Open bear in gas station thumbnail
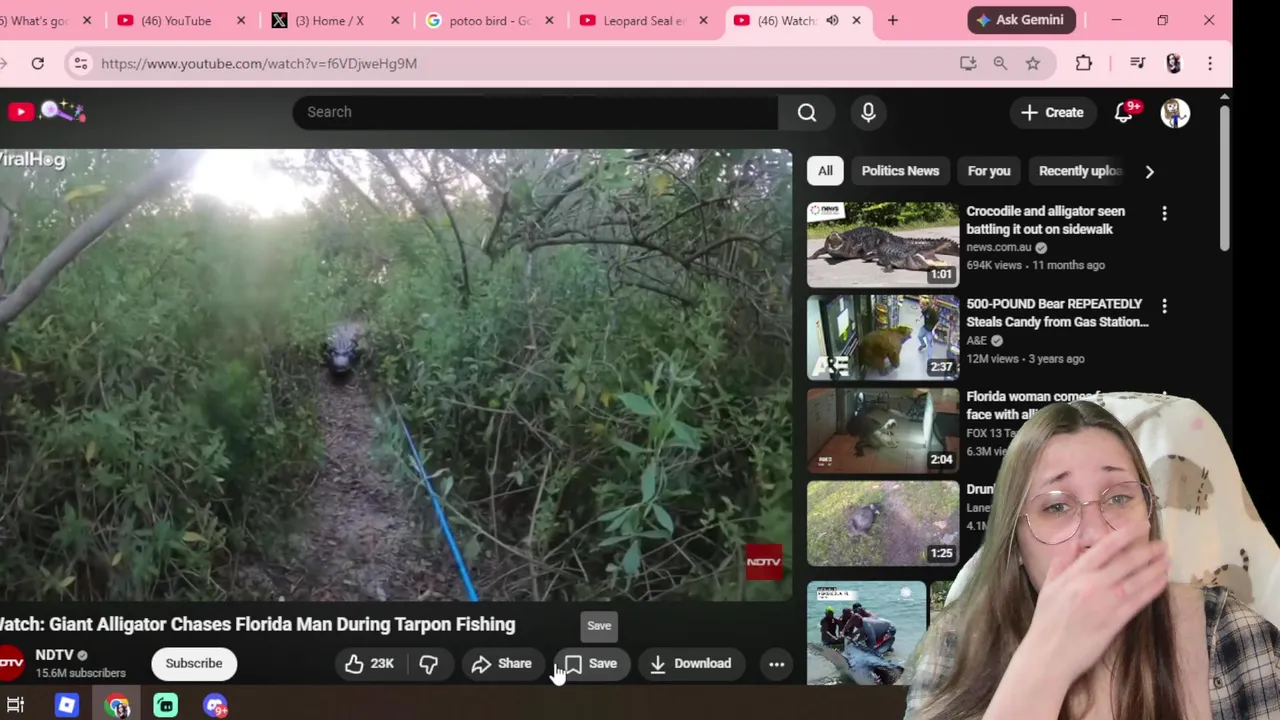 tap(882, 338)
